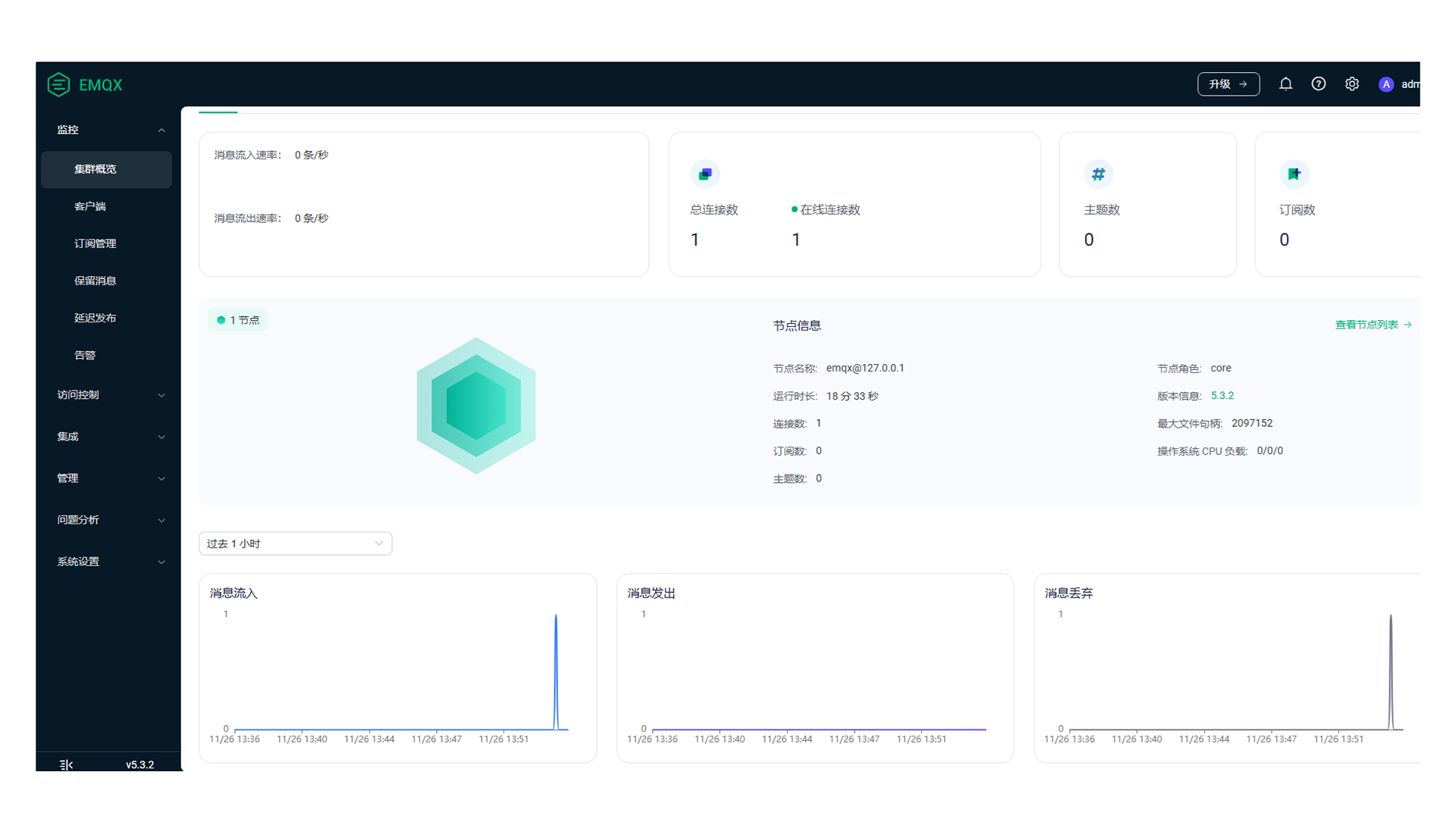The width and height of the screenshot is (1456, 819).
Task: Click the connections icon above 总连接数
Action: 705,174
